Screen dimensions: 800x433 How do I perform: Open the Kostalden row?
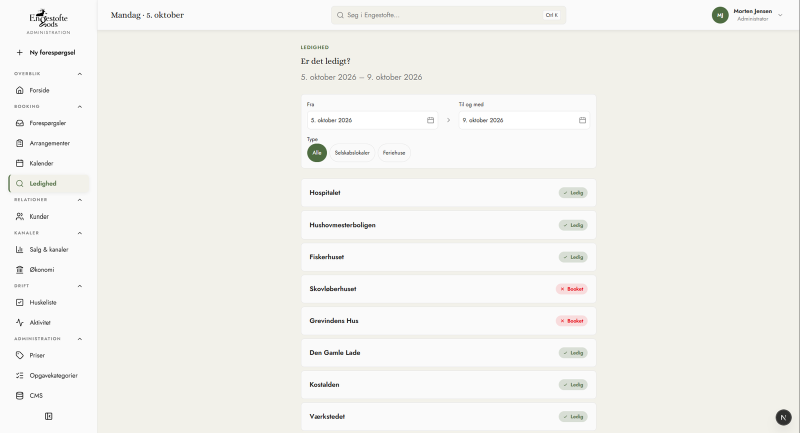[448, 385]
